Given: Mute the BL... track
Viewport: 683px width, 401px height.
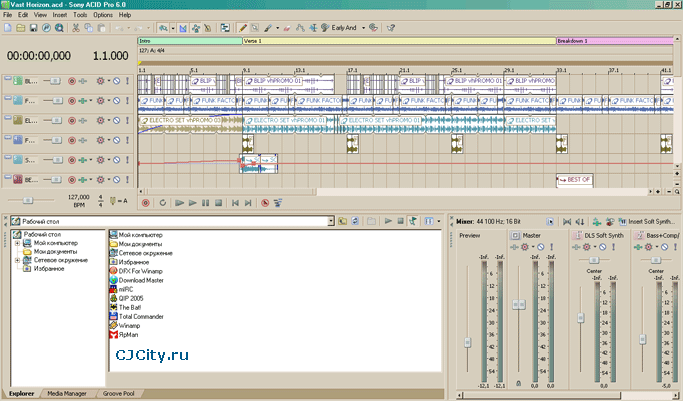Looking at the screenshot, I should tap(117, 81).
